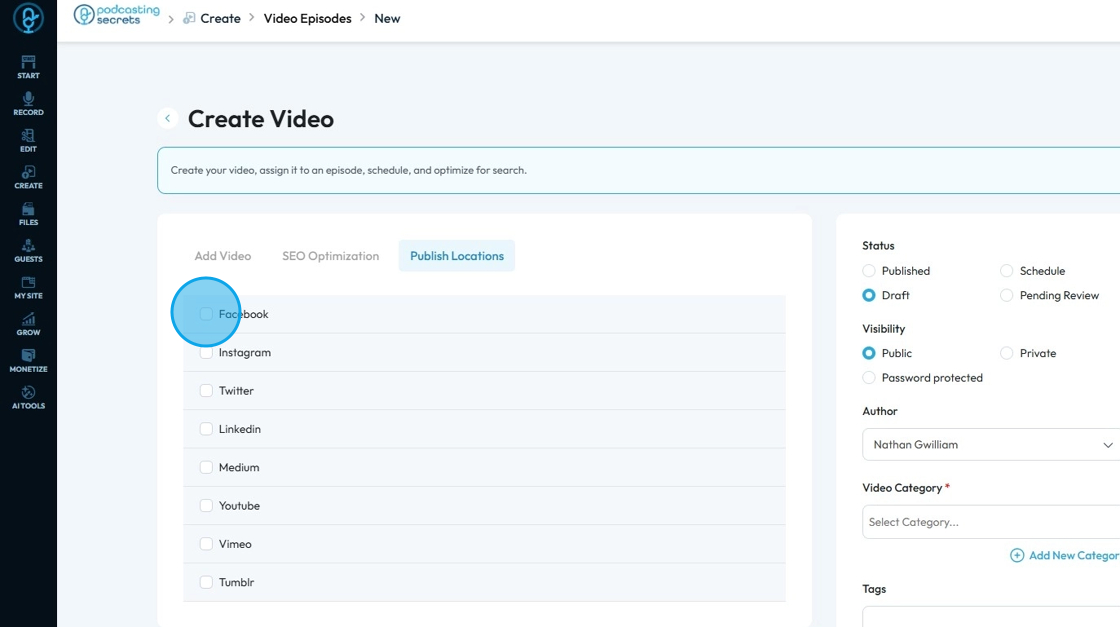Select Private visibility radio

1006,353
